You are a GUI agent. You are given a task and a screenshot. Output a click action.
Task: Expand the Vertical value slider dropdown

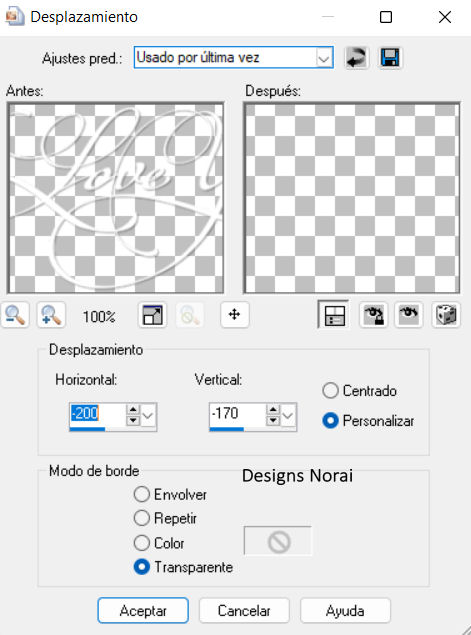288,416
